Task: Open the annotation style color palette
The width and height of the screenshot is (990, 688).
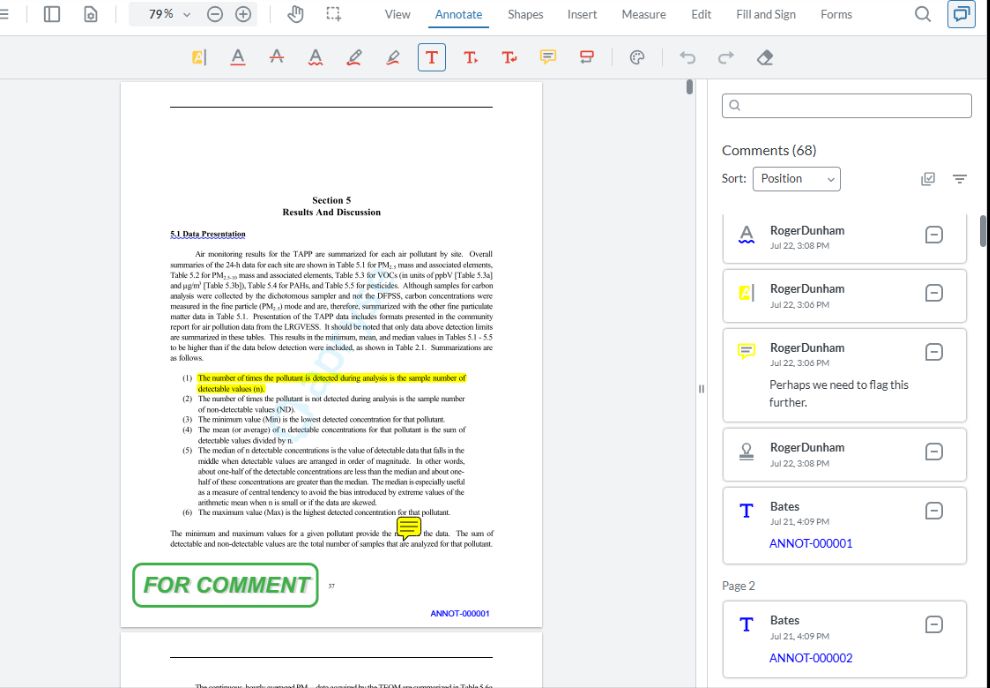Action: [x=637, y=57]
